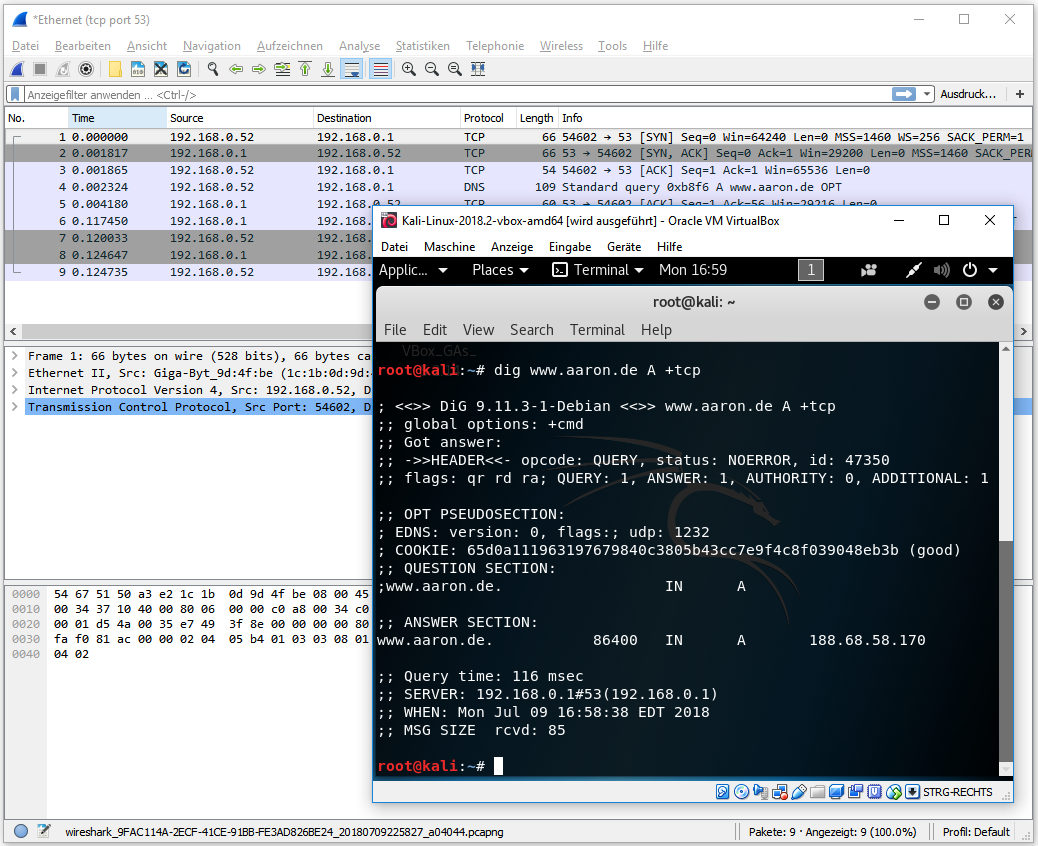The width and height of the screenshot is (1038, 846).
Task: Click the resize columns toolbar icon
Action: coord(478,69)
